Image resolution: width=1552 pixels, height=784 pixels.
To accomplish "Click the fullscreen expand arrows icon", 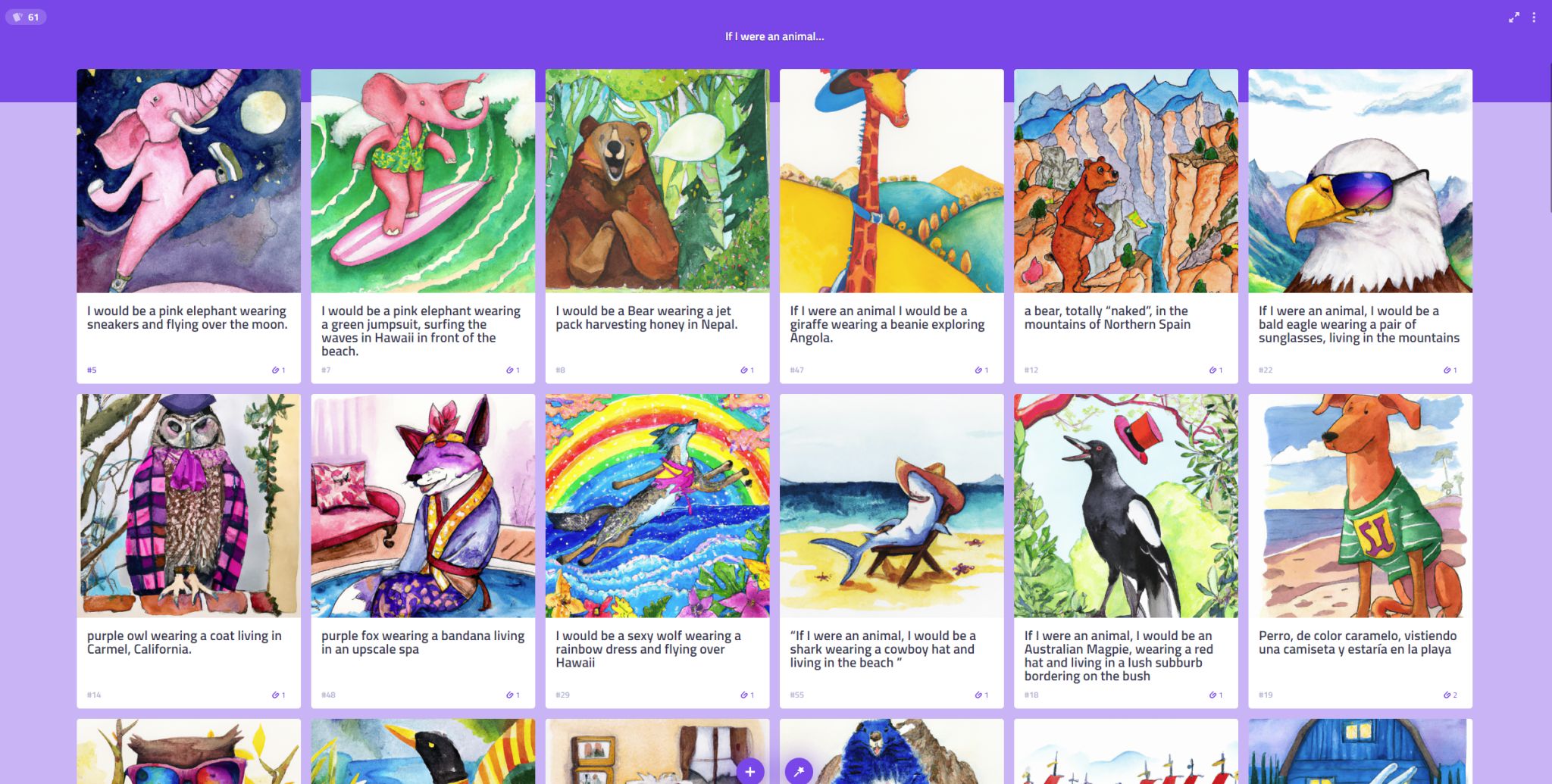I will click(1513, 17).
